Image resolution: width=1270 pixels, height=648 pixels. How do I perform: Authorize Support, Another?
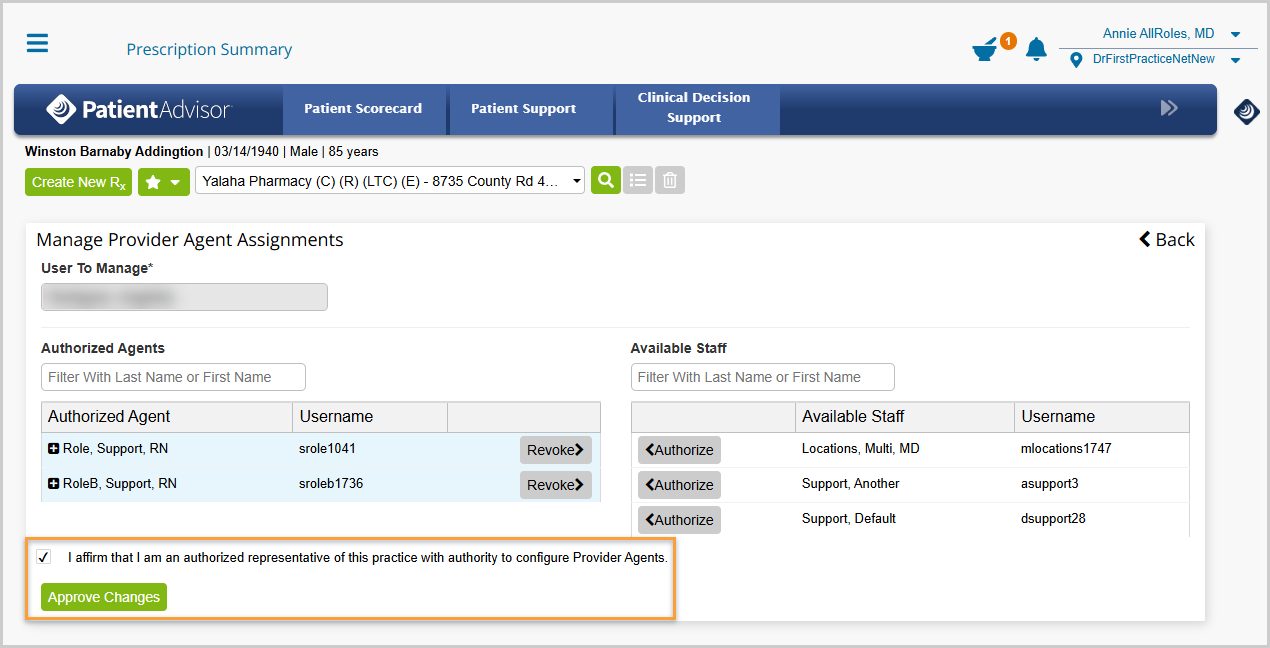click(x=679, y=485)
